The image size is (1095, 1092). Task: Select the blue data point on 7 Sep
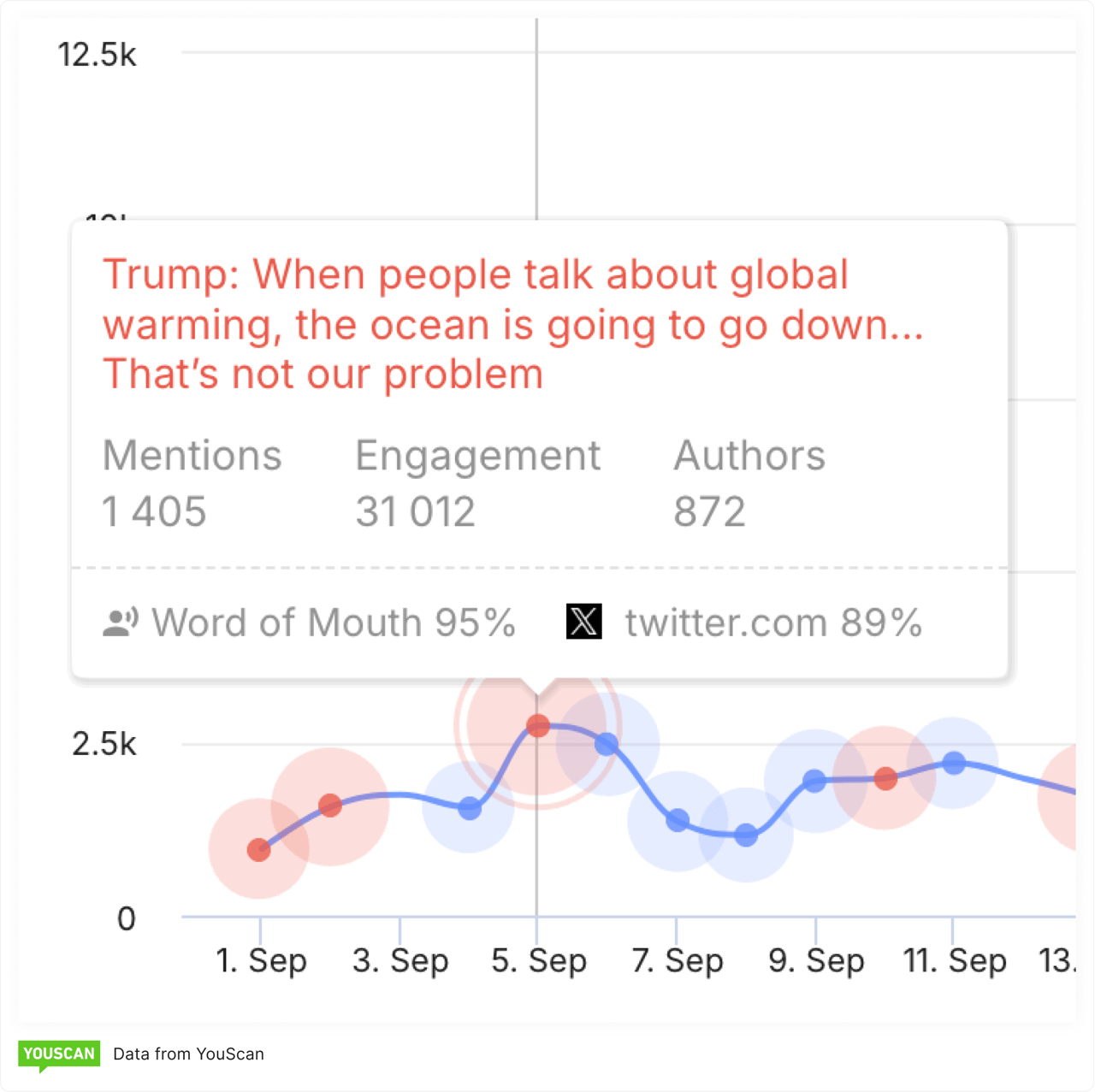tap(678, 821)
